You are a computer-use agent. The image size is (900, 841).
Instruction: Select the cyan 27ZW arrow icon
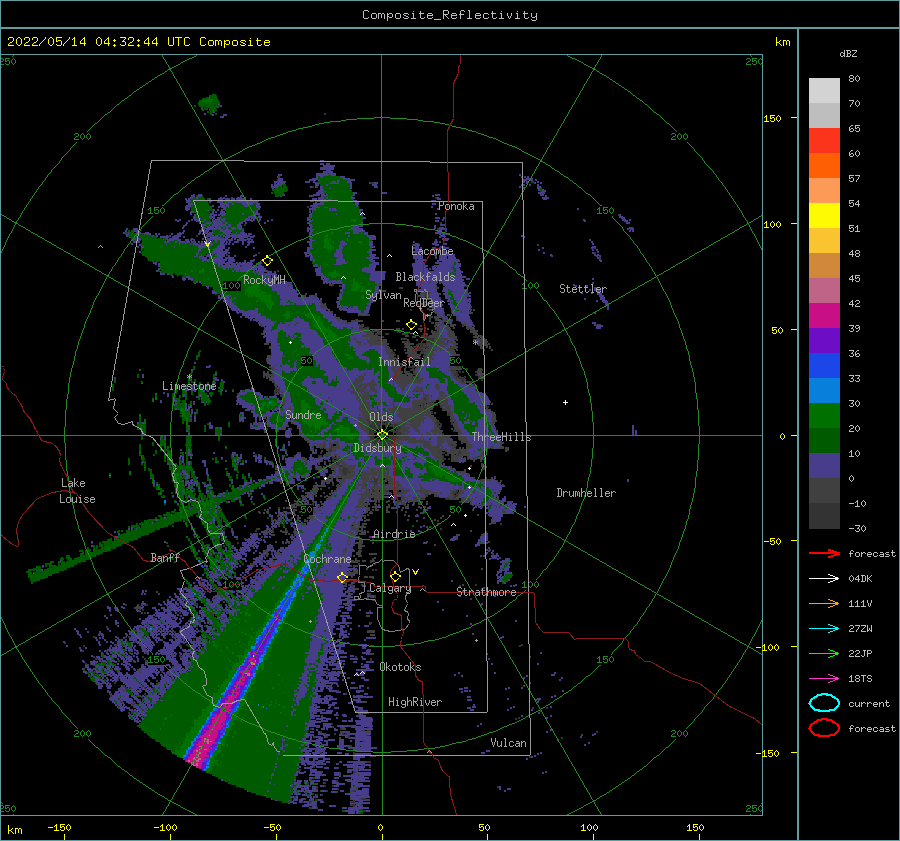[x=824, y=629]
